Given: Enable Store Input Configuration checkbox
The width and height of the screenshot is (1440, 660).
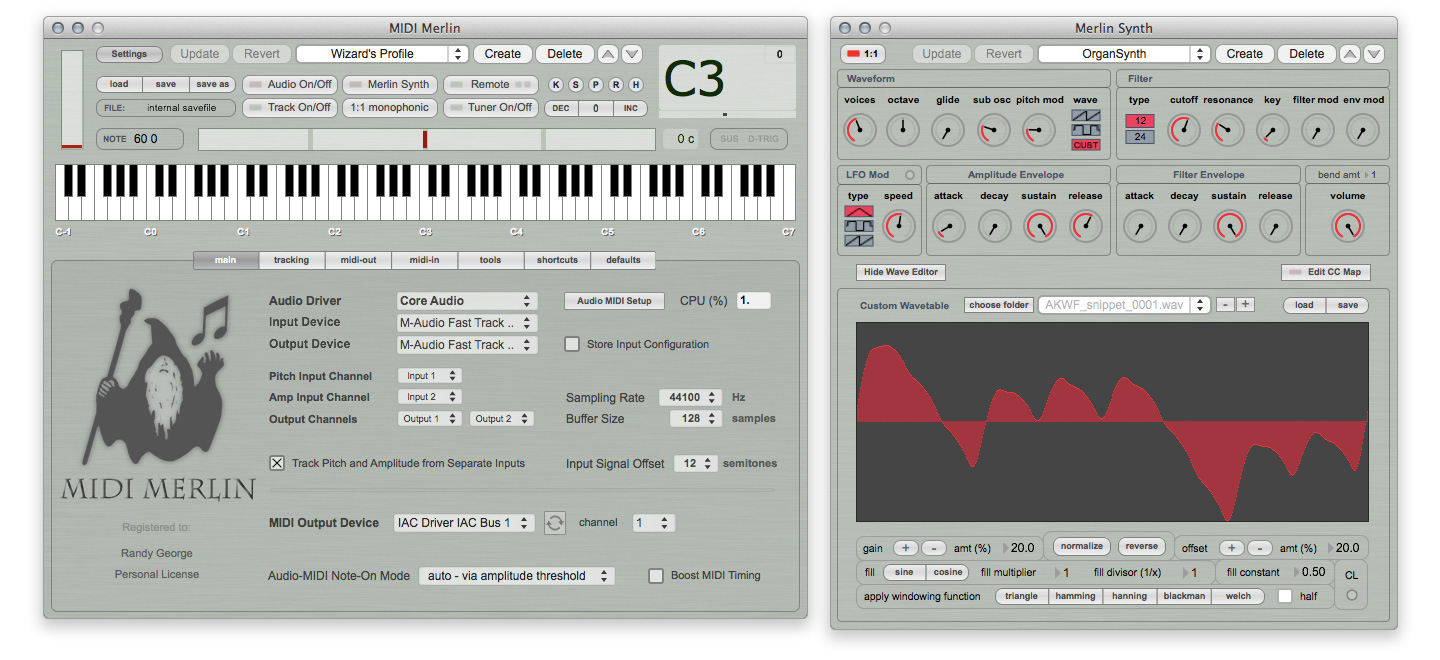Looking at the screenshot, I should point(572,344).
